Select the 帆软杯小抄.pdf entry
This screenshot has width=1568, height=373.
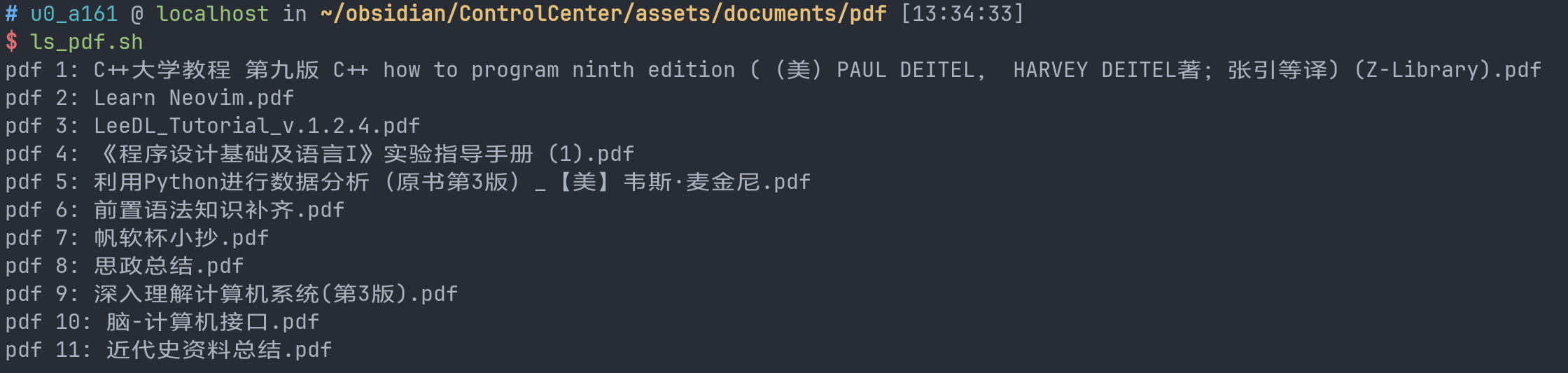[x=181, y=238]
